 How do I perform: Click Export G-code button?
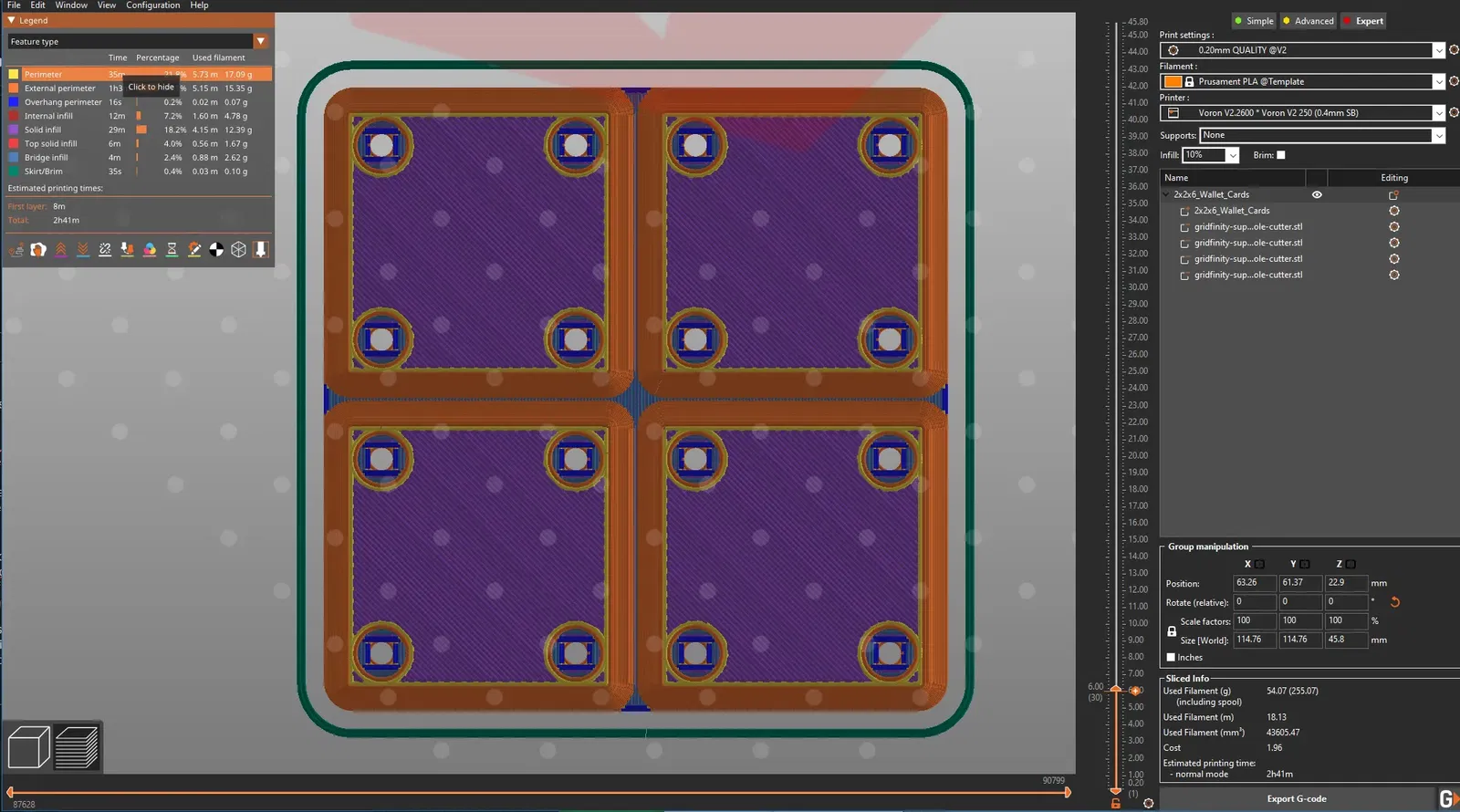tap(1297, 799)
